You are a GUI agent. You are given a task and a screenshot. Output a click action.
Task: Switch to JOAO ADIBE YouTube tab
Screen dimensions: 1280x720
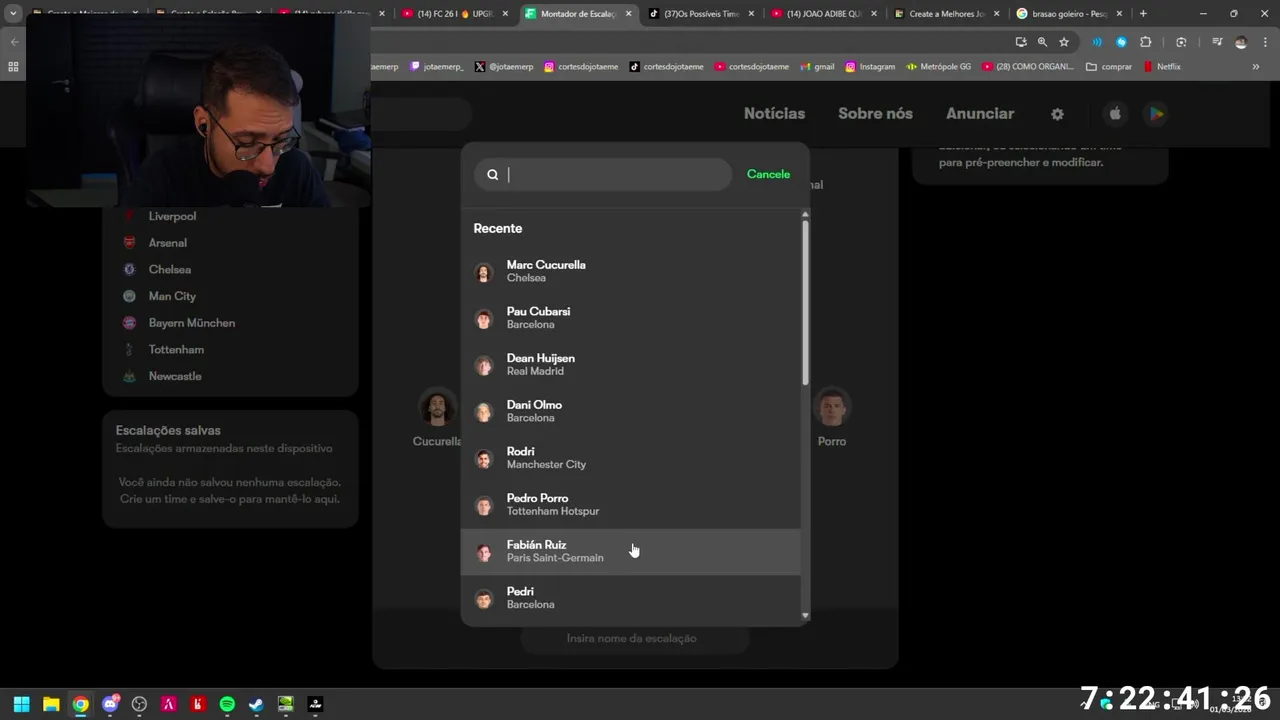click(x=824, y=14)
